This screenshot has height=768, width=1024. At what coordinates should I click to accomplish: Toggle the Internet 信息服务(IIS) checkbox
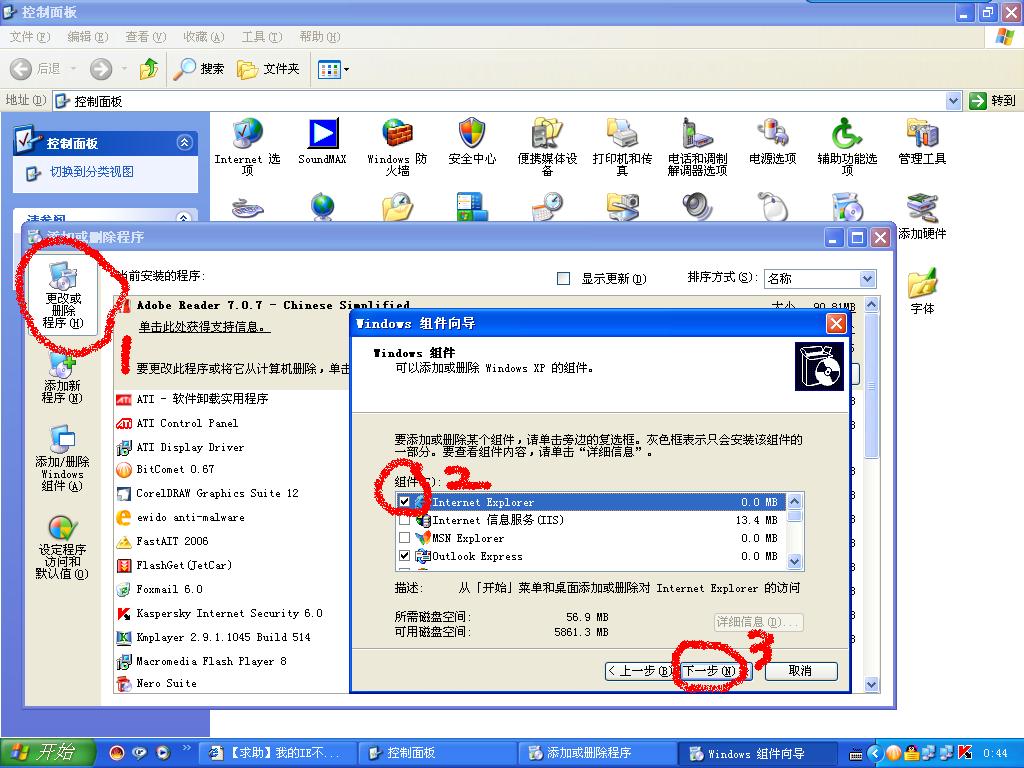[404, 520]
